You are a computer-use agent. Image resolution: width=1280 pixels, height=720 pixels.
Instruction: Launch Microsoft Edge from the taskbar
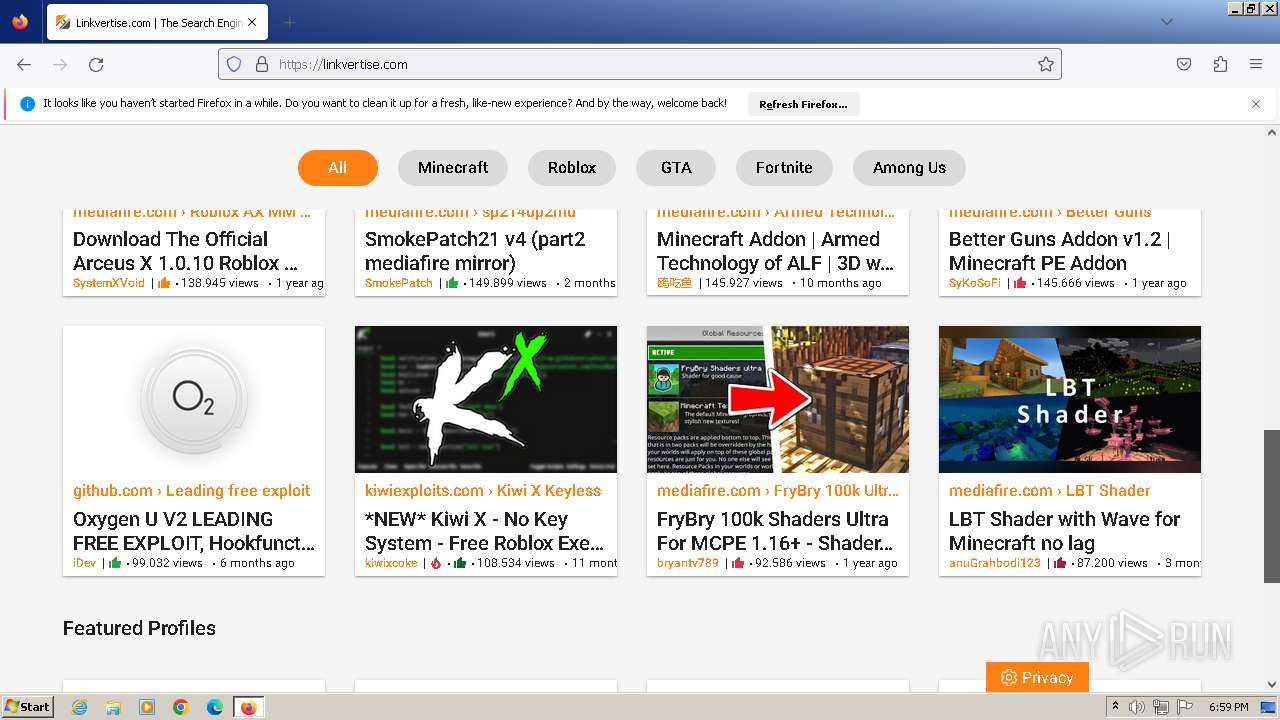pos(215,707)
